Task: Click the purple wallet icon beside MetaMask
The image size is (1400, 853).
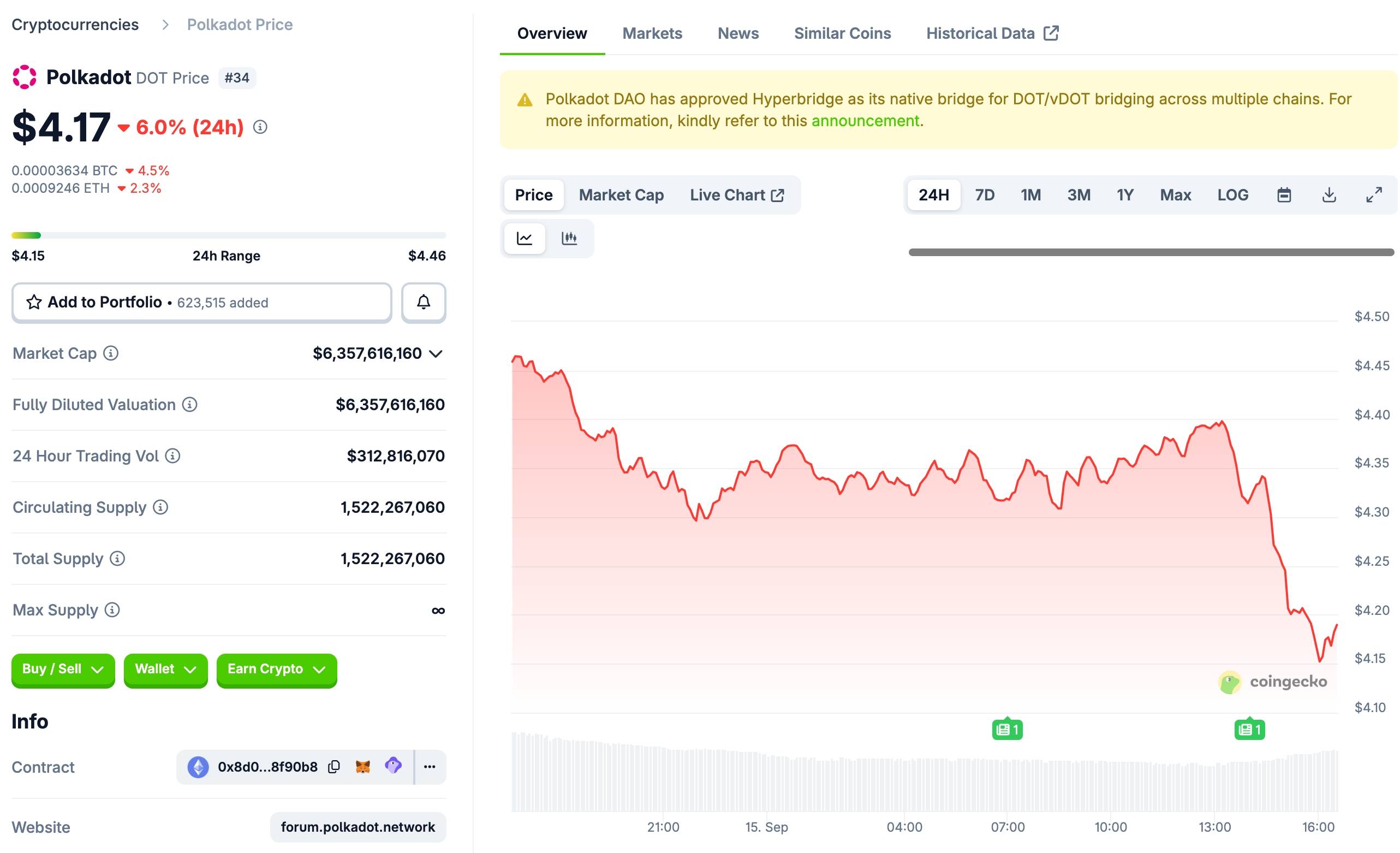Action: (x=393, y=766)
